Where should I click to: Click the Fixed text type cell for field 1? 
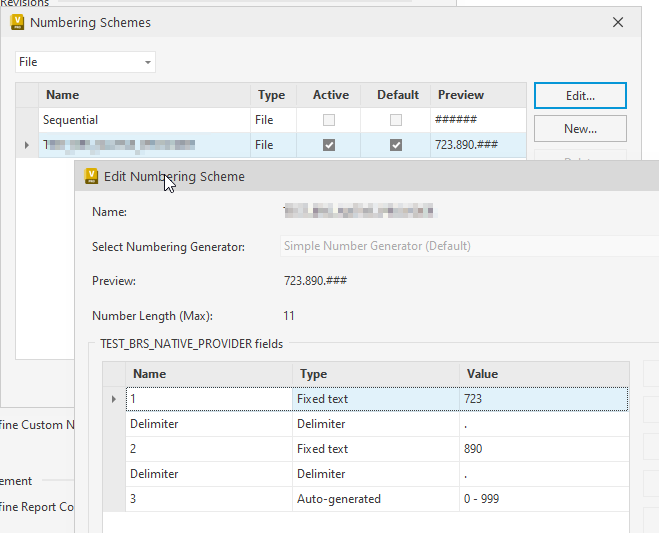376,399
